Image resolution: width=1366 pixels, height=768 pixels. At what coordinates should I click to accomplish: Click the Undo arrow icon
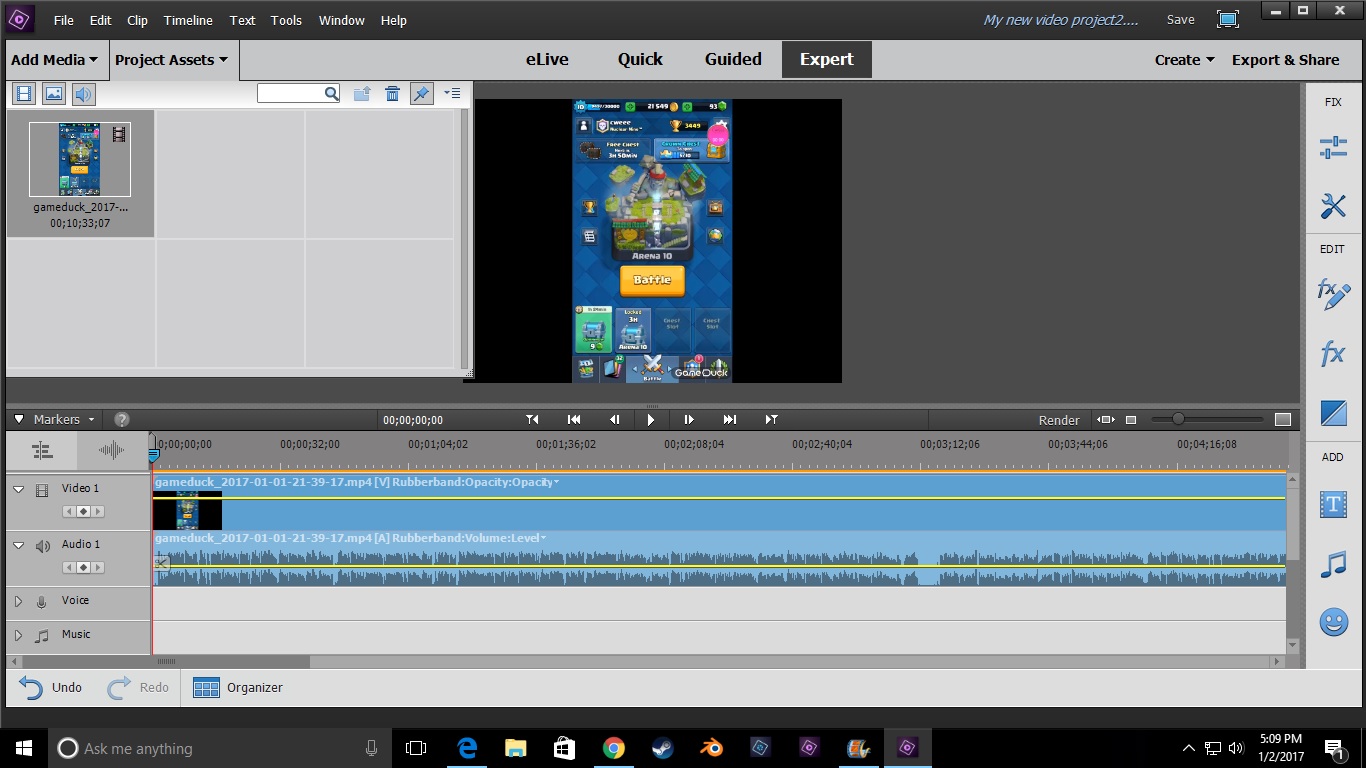[31, 687]
